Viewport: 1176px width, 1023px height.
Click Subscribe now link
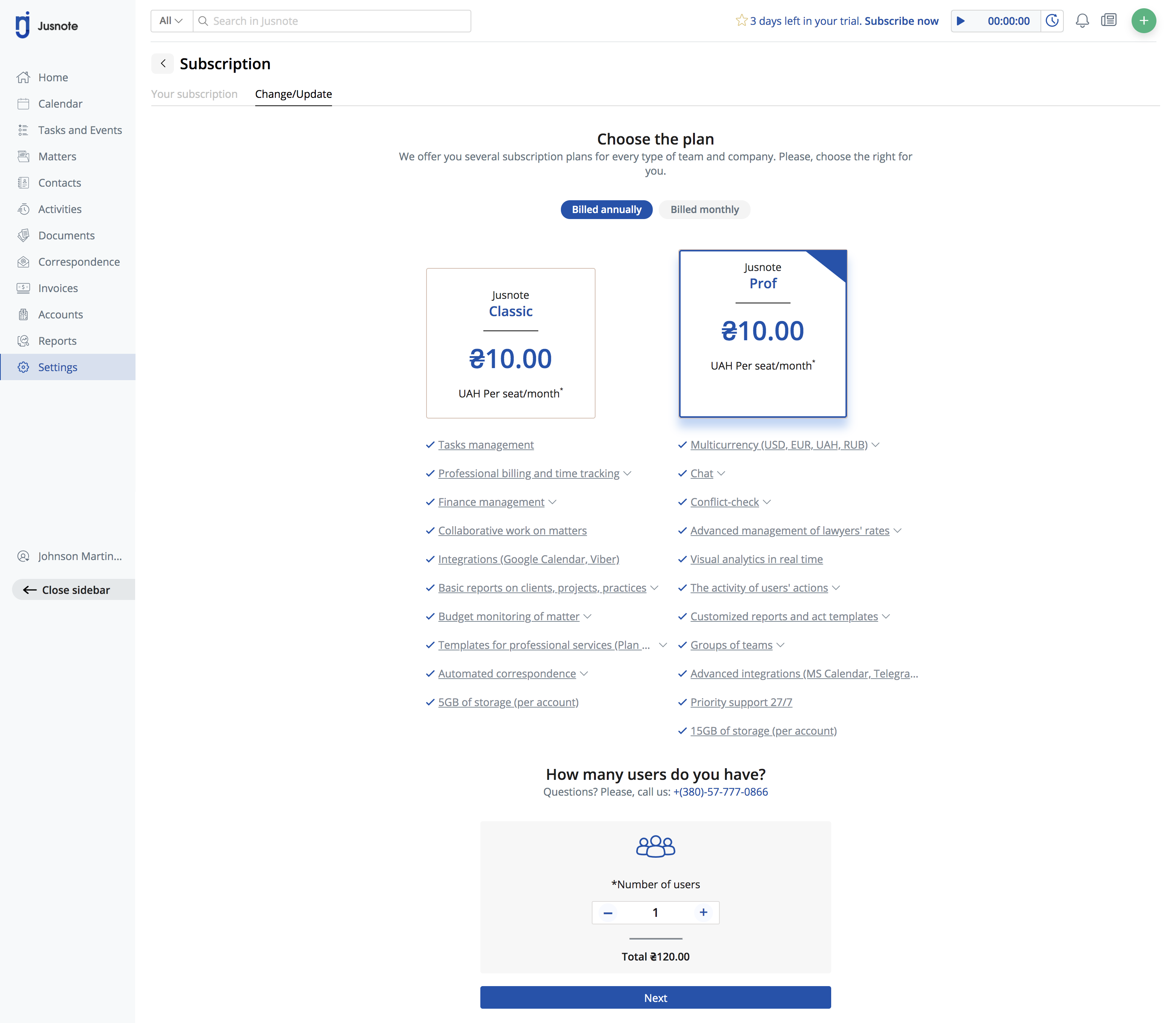(902, 21)
